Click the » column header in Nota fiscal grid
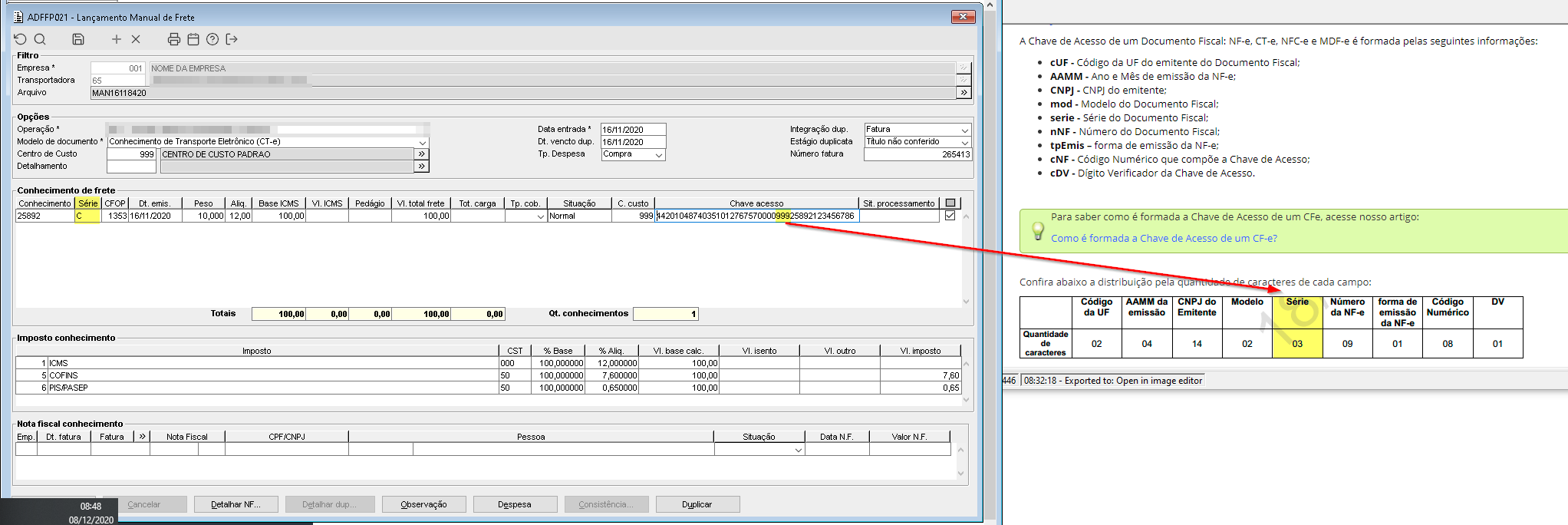This screenshot has width=1568, height=525. click(142, 437)
